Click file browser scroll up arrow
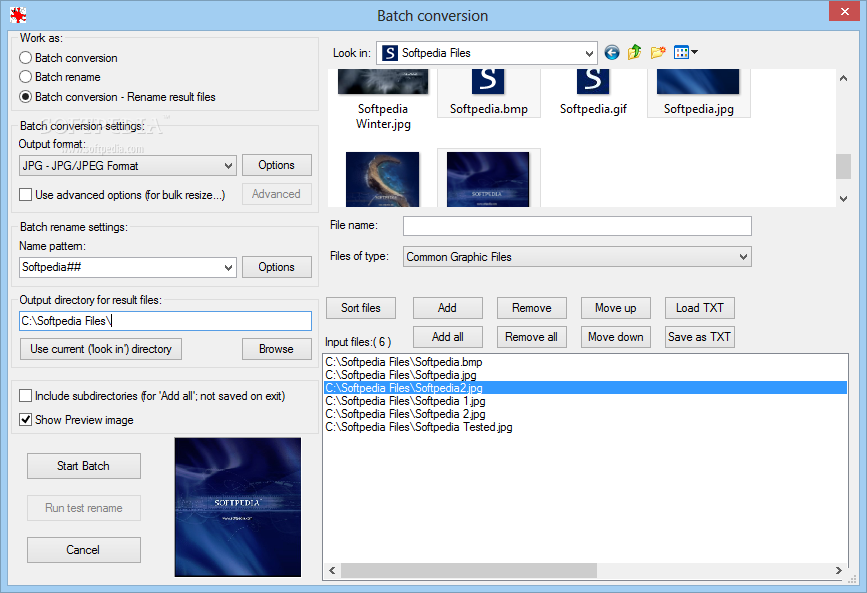The height and width of the screenshot is (593, 867). click(x=843, y=78)
